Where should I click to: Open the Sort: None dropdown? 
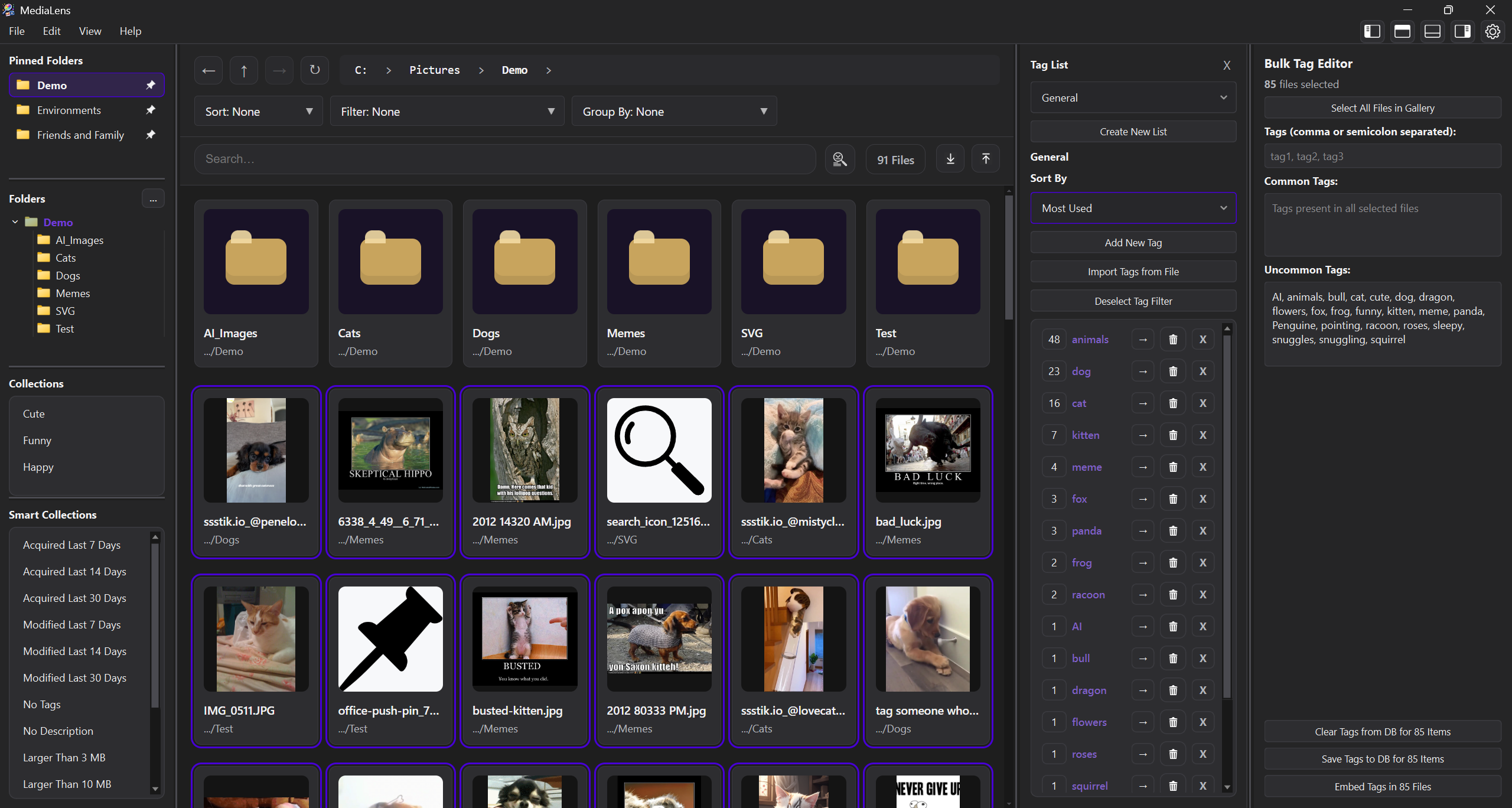(x=258, y=110)
